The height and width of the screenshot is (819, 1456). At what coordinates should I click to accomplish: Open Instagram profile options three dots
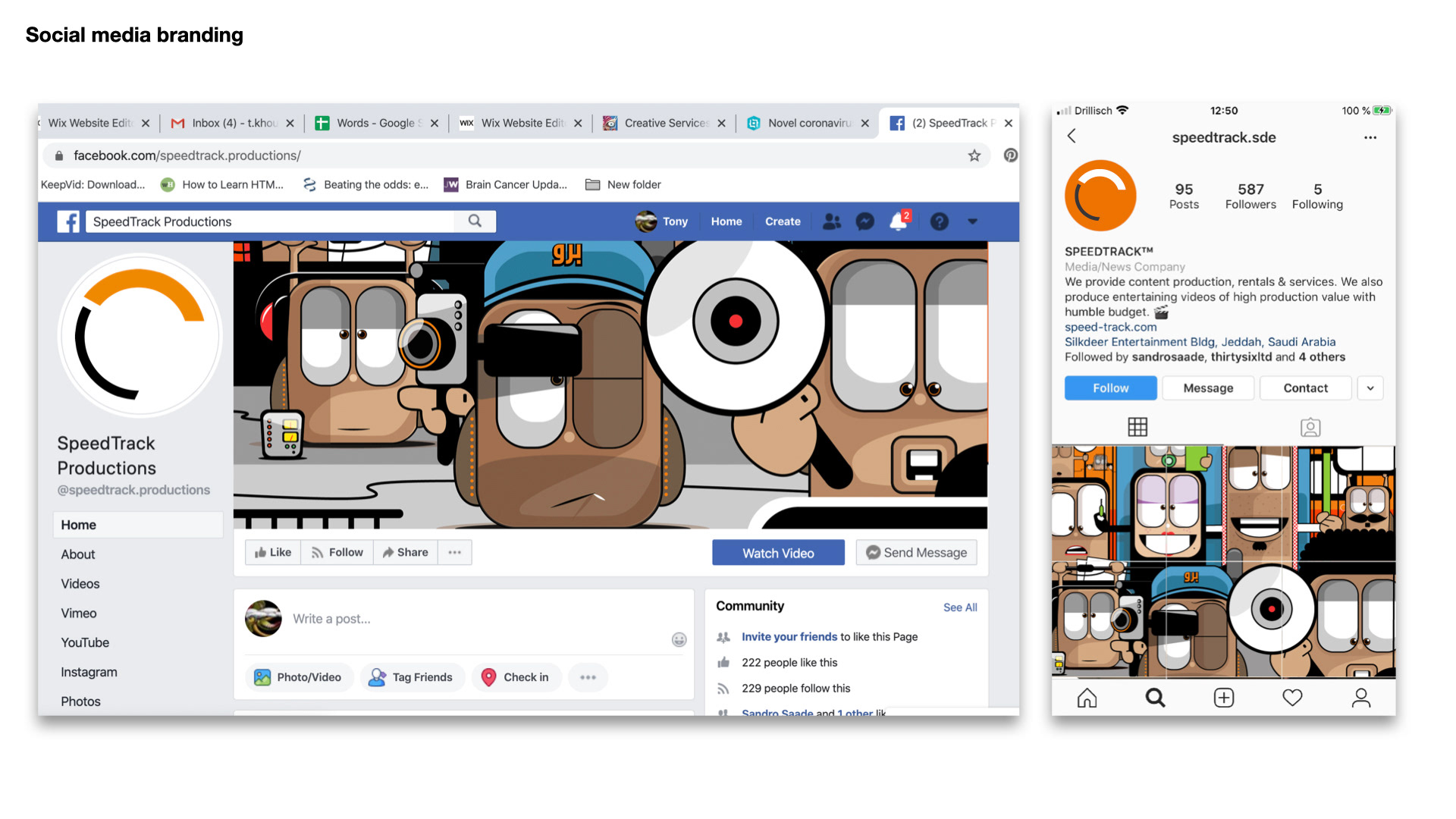coord(1370,138)
